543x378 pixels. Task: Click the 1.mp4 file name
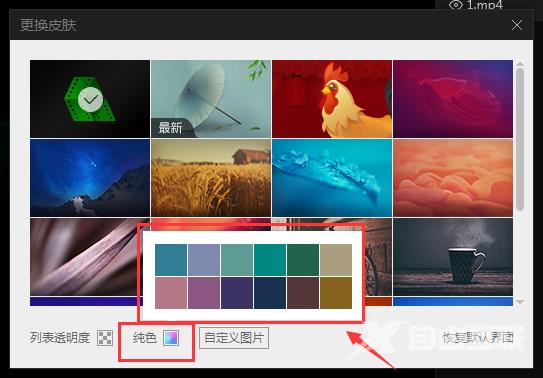tap(484, 5)
